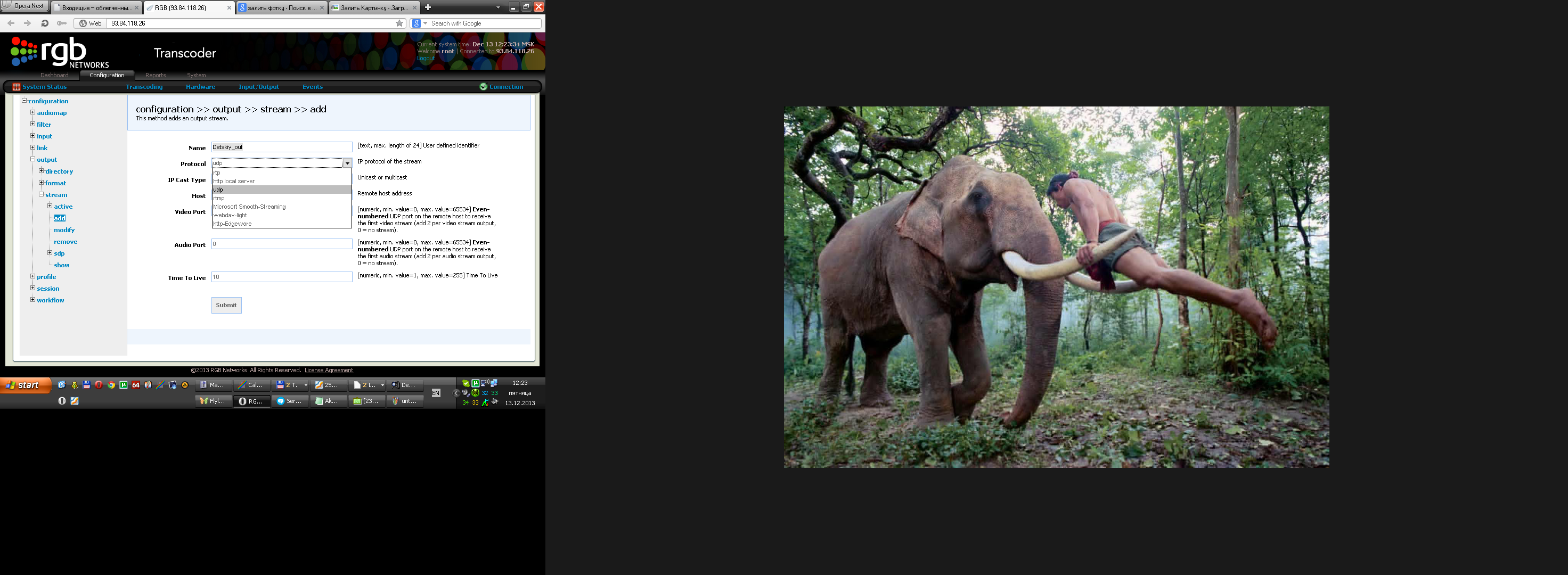
Task: Collapse the output tree node
Action: pyautogui.click(x=33, y=159)
